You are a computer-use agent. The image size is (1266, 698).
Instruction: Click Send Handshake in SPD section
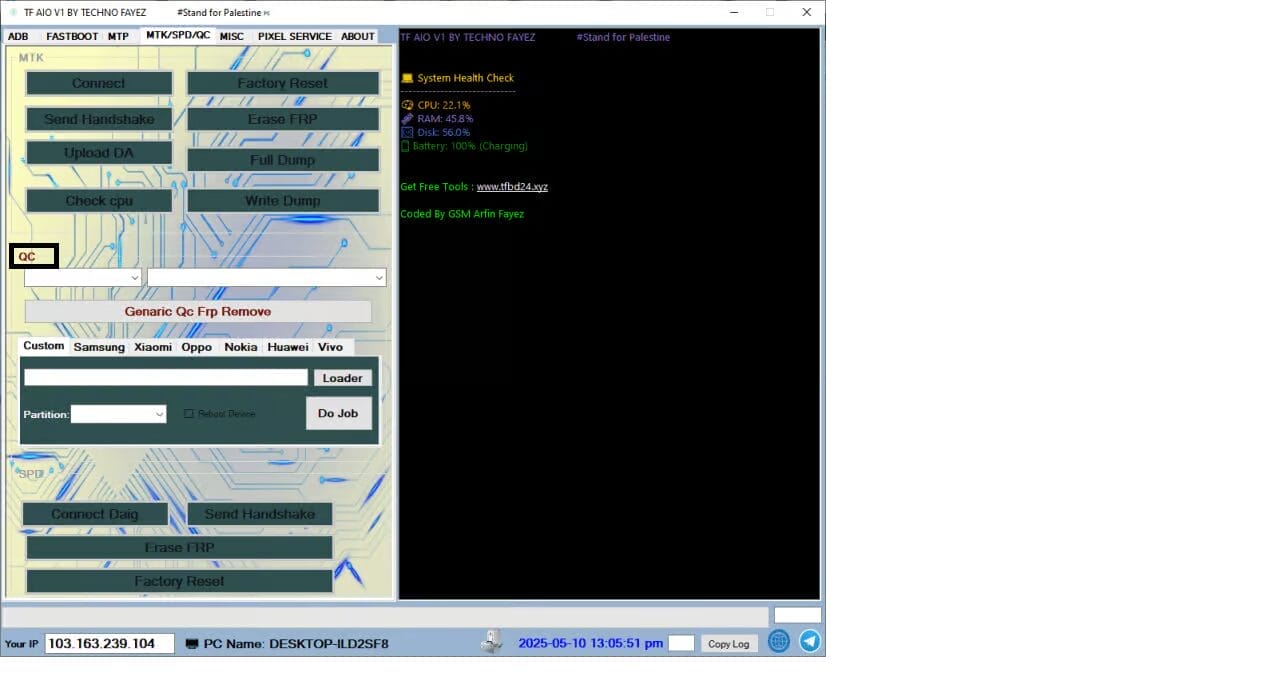point(260,514)
